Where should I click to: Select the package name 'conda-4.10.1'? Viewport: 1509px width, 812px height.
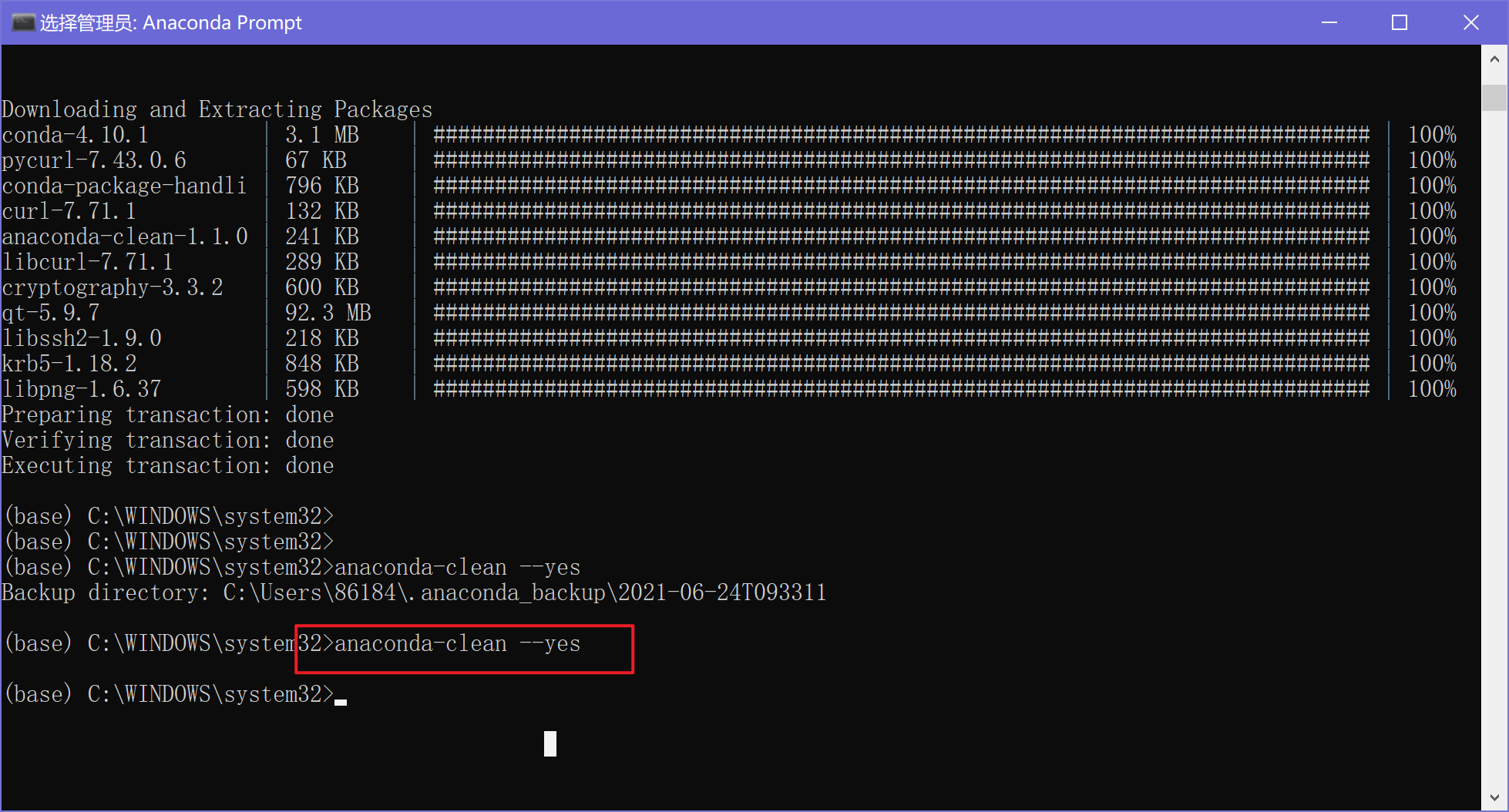[x=75, y=135]
